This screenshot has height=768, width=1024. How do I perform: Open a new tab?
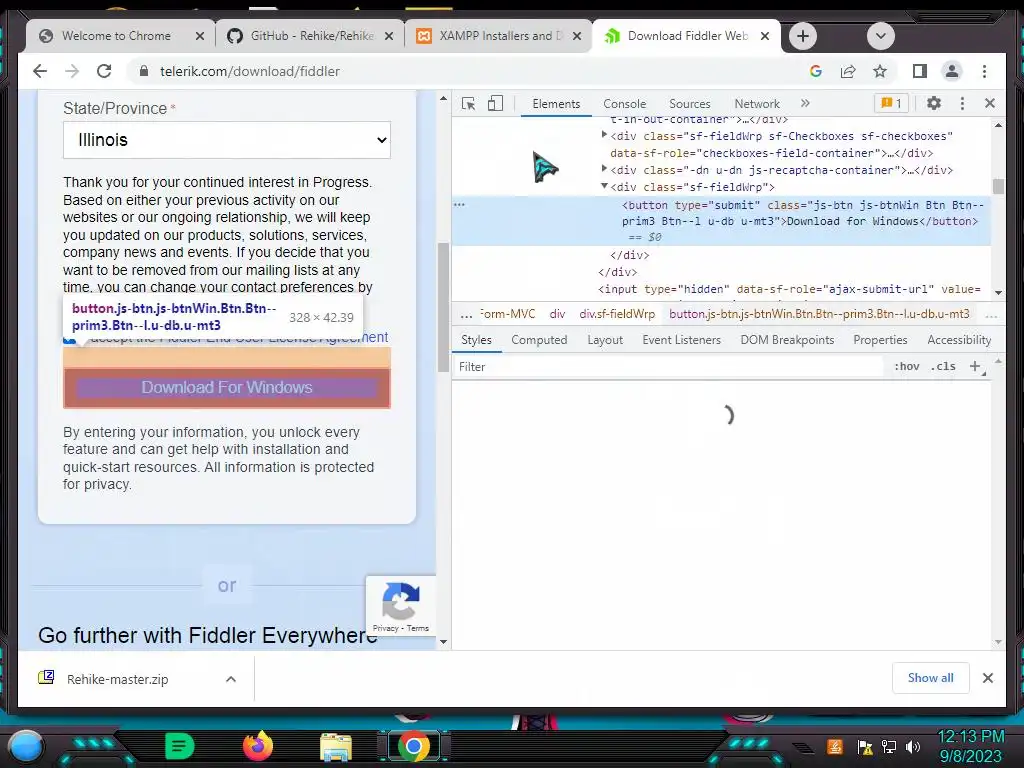(803, 36)
